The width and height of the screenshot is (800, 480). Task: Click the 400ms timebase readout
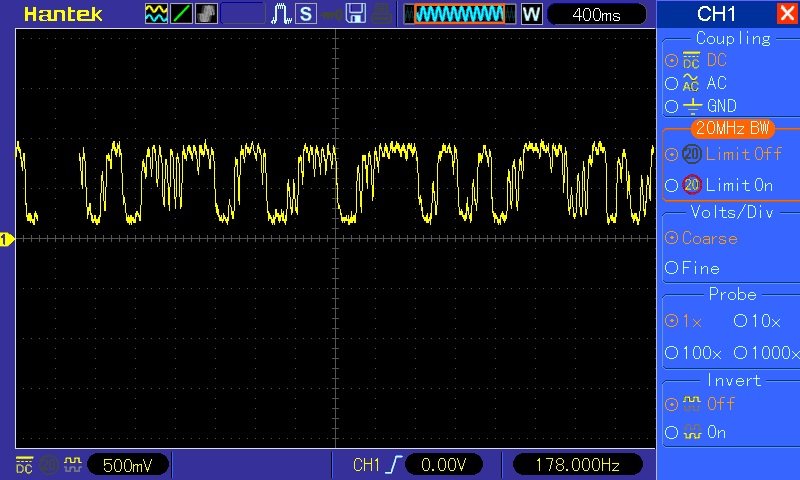point(596,14)
